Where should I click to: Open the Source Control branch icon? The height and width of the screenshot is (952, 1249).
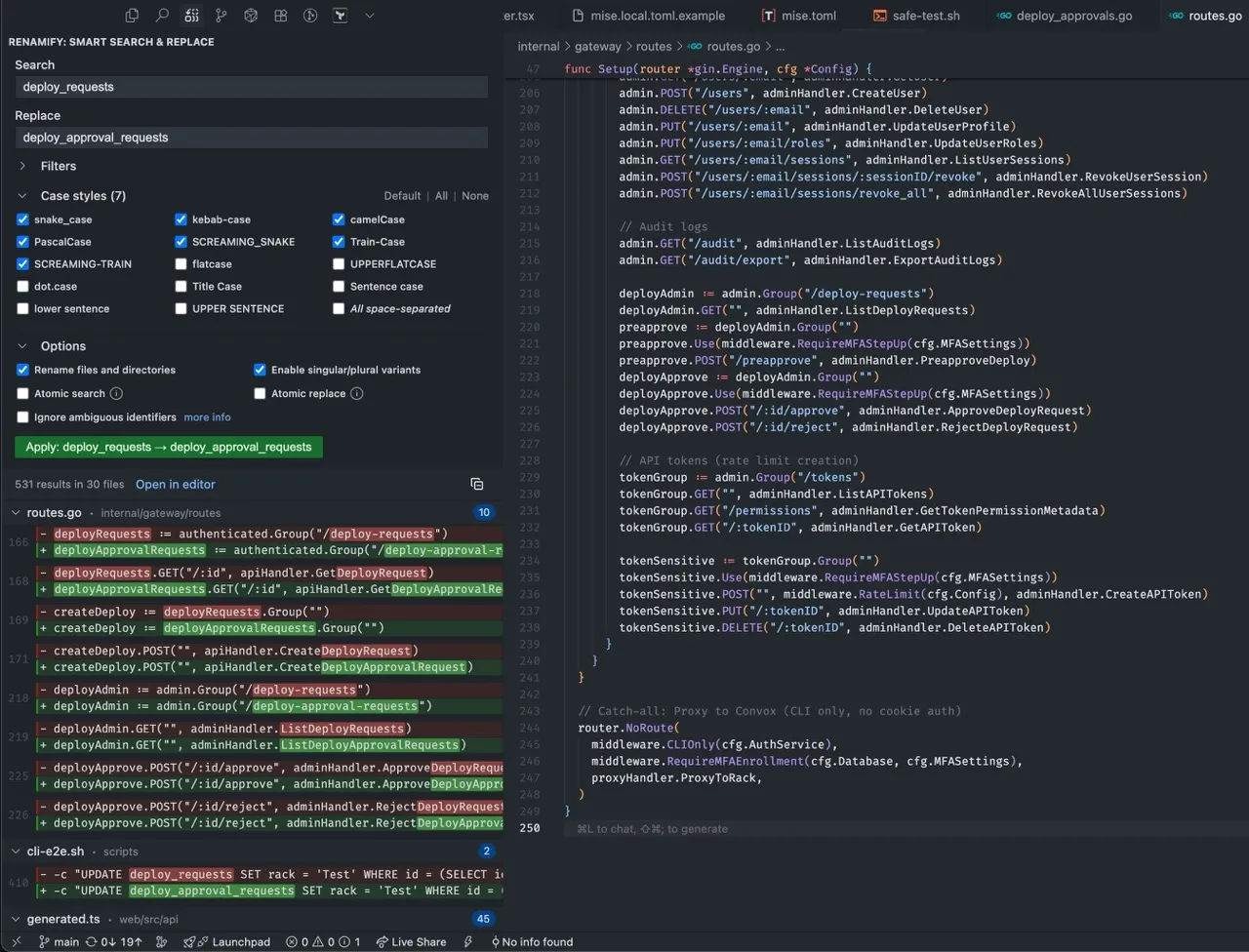(x=222, y=16)
